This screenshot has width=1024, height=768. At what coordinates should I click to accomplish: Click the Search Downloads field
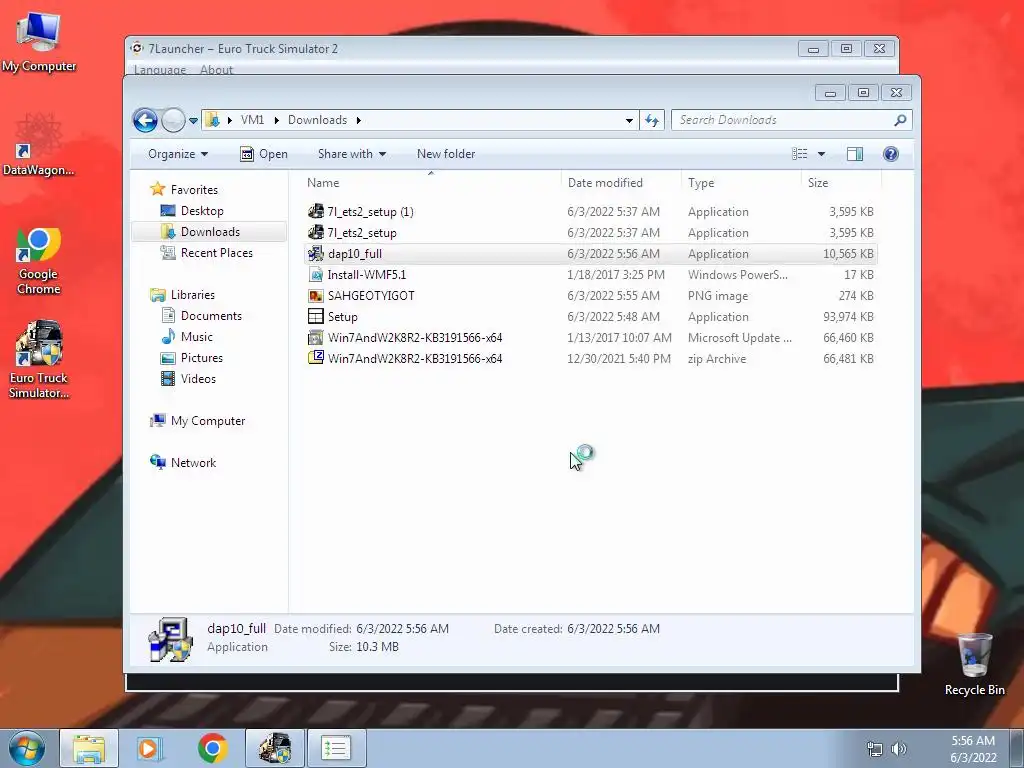[792, 120]
